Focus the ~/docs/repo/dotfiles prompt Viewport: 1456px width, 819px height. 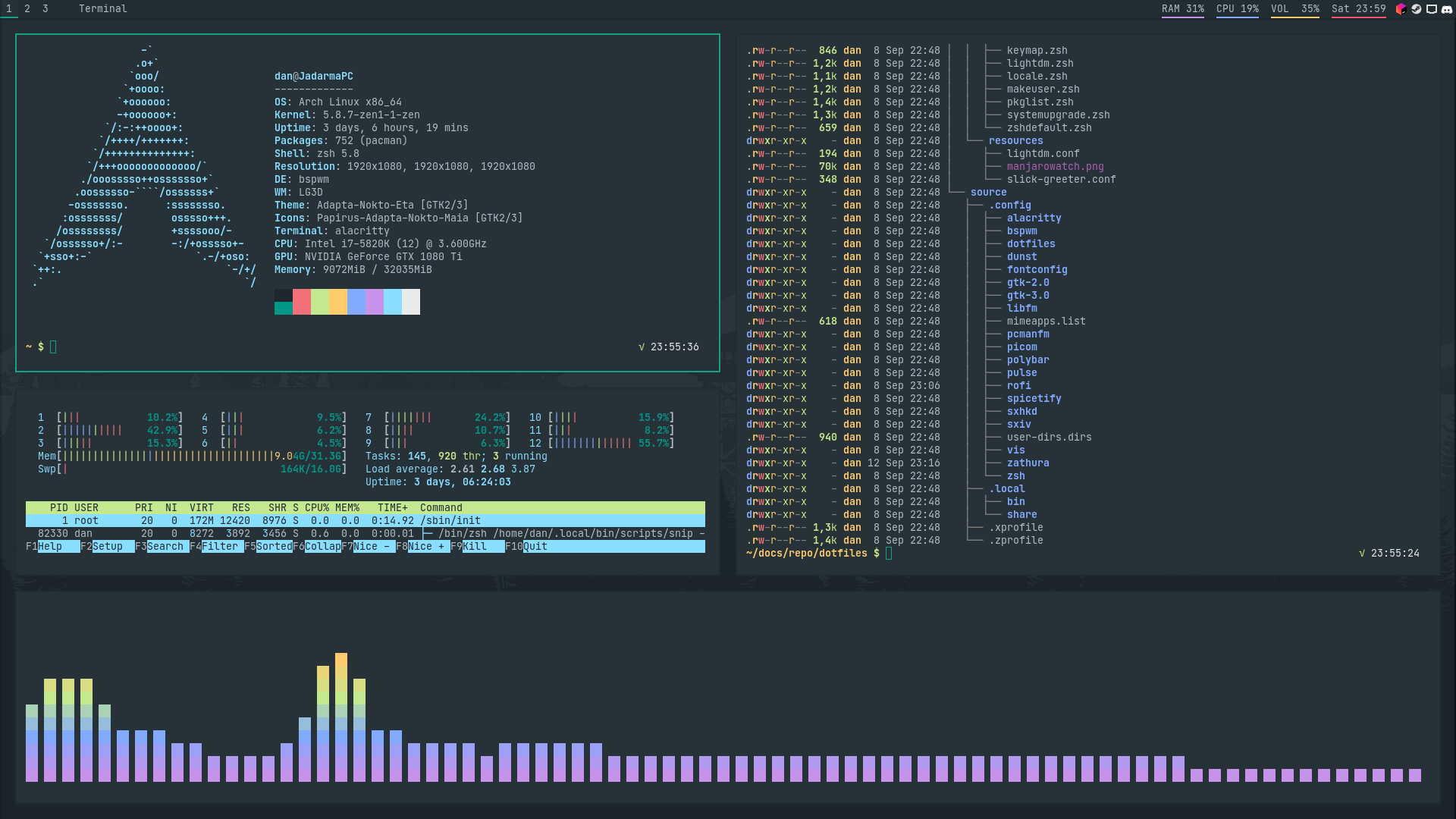(819, 554)
